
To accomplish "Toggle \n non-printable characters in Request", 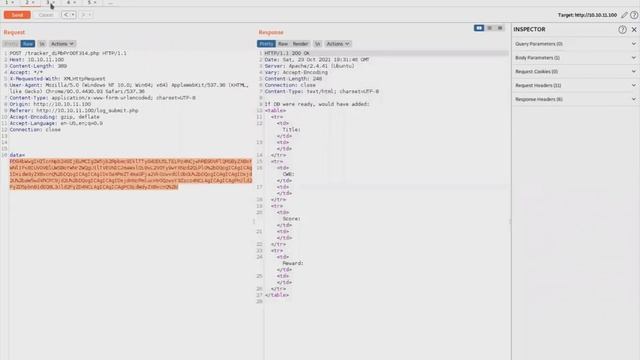I will pyautogui.click(x=42, y=44).
